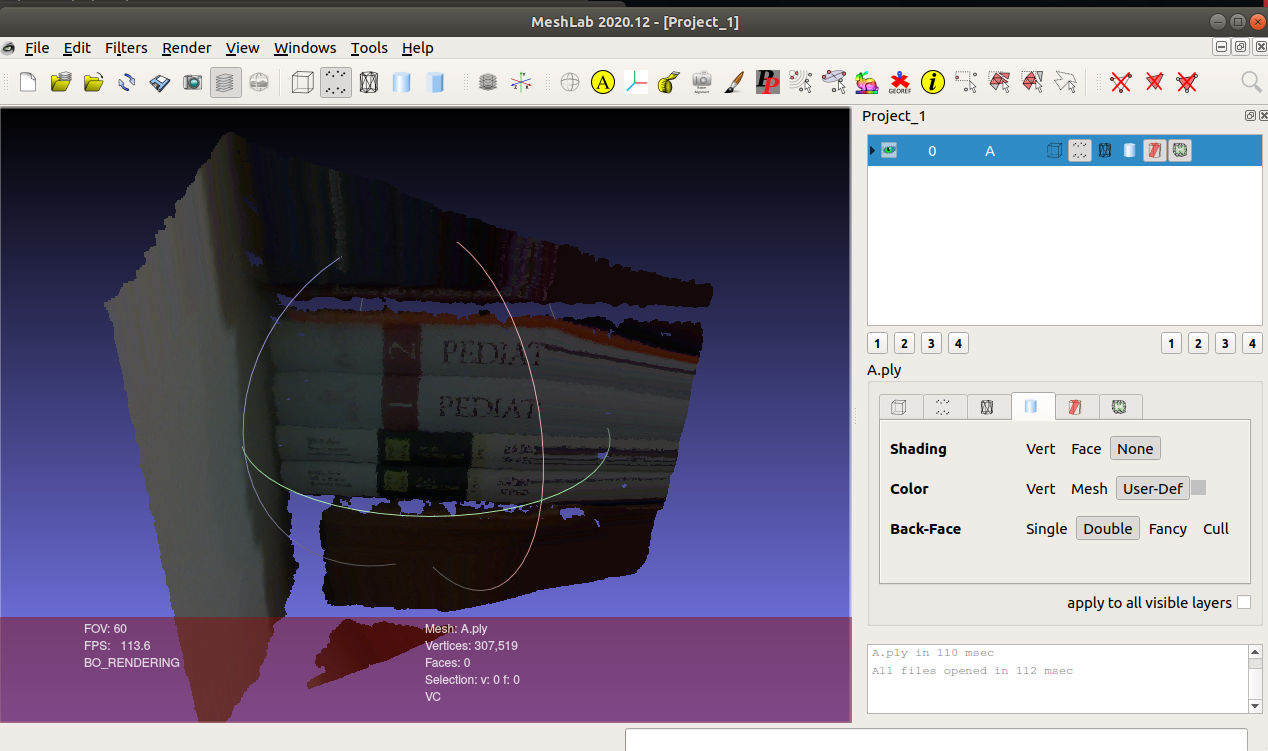Set Back-Face mode to Cull
1268x751 pixels.
click(x=1215, y=528)
